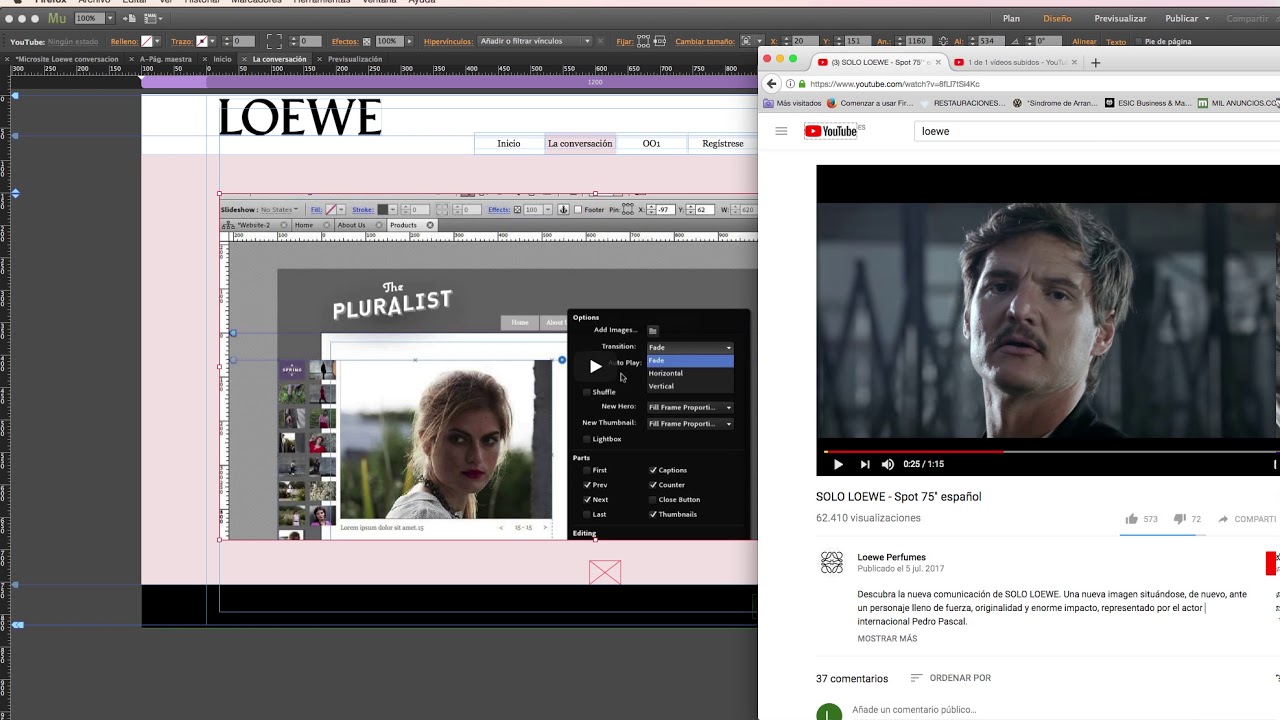Click the Loewe Perfumes channel avatar

[832, 563]
